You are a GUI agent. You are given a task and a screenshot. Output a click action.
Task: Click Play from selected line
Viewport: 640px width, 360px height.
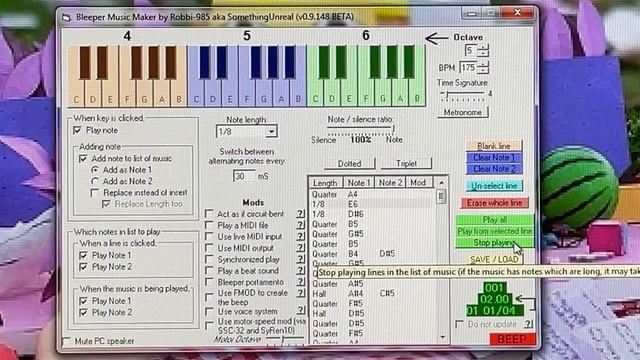[x=495, y=231]
